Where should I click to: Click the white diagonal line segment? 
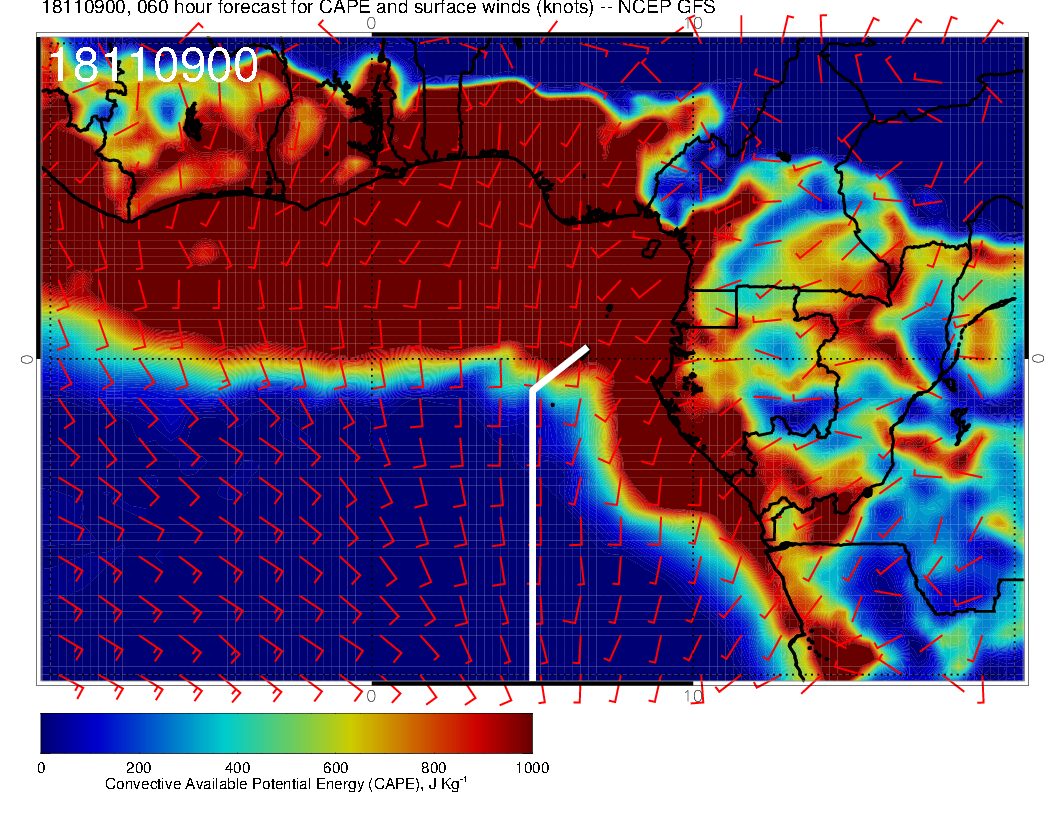tap(560, 368)
